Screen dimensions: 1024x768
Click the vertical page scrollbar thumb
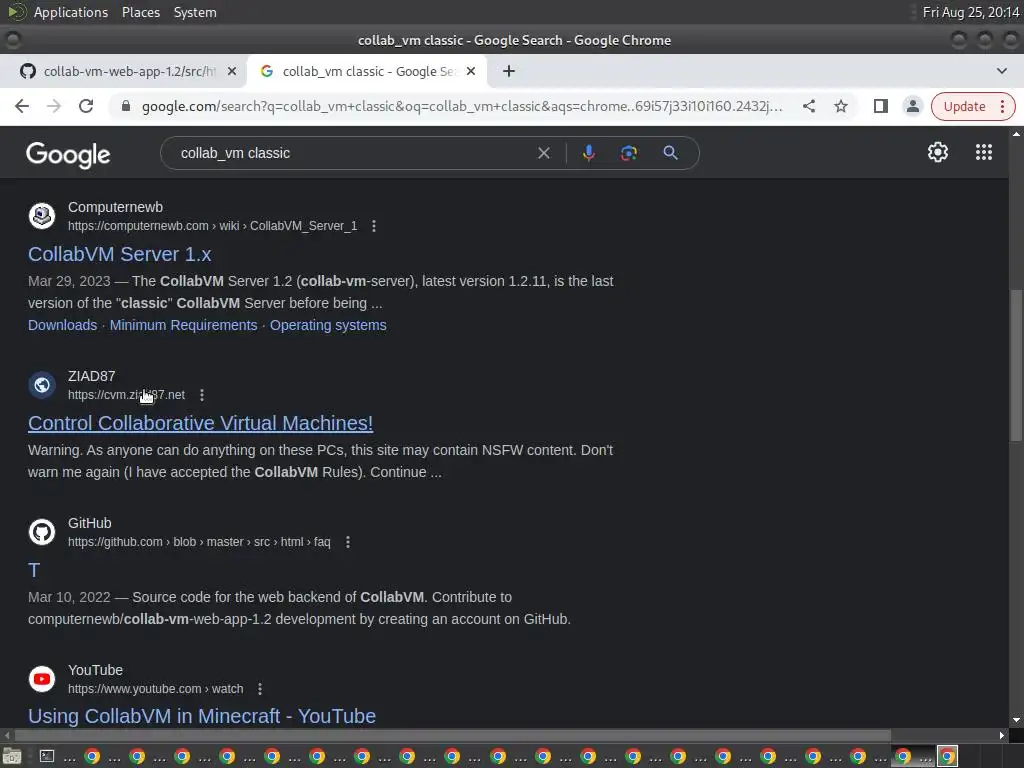[x=1016, y=366]
